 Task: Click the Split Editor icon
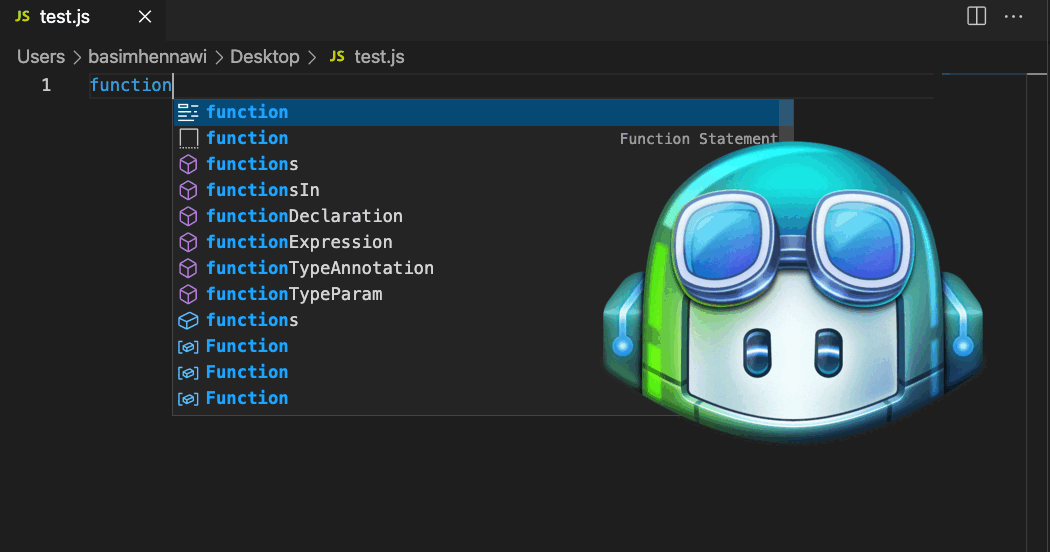coord(976,16)
